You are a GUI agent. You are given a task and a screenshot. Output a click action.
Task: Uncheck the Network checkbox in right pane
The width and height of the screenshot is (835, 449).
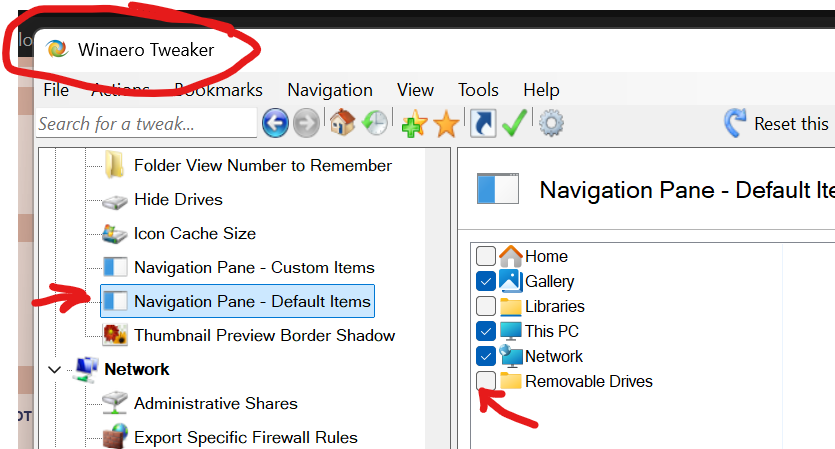(486, 356)
